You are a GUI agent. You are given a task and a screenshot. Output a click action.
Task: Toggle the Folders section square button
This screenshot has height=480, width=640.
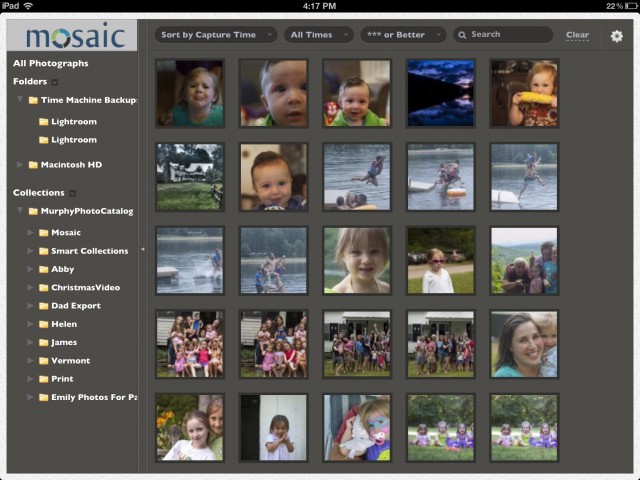[56, 82]
